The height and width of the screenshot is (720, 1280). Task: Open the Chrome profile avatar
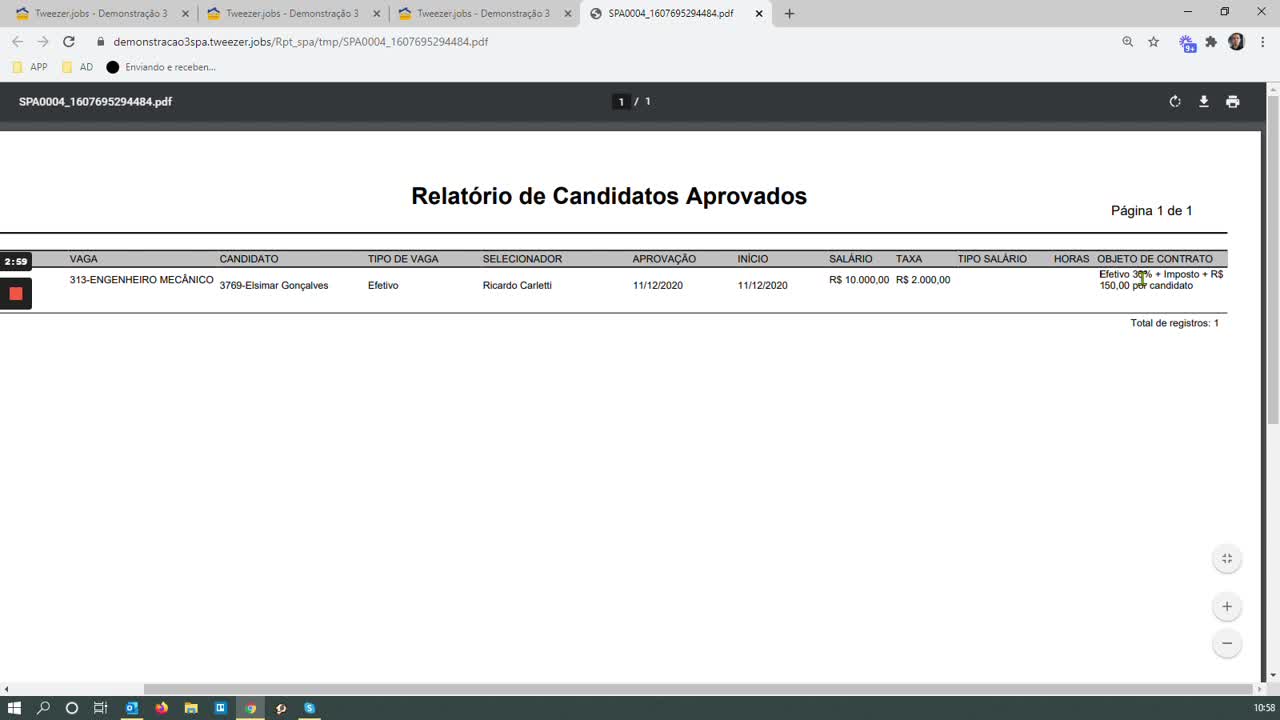[x=1236, y=42]
